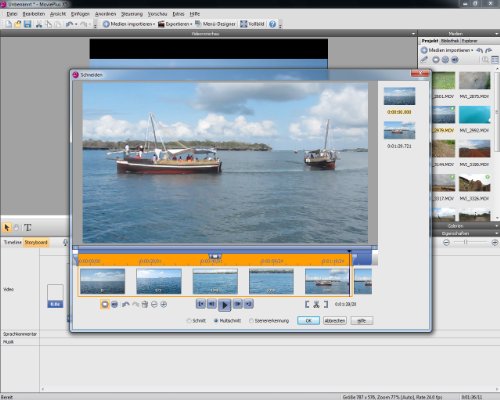Zoom in with the plus magnifier icon
The height and width of the screenshot is (400, 500).
[x=164, y=304]
